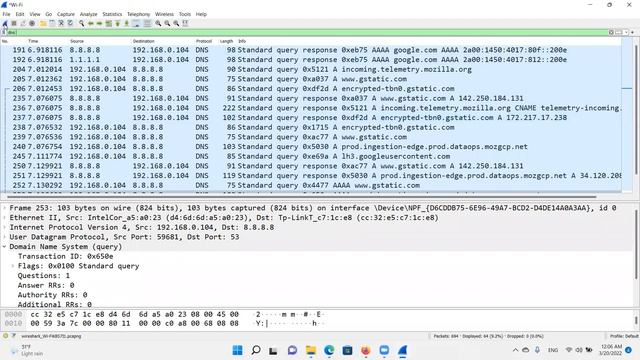This screenshot has width=640, height=360.
Task: Open Firefox from the taskbar
Action: [365, 350]
